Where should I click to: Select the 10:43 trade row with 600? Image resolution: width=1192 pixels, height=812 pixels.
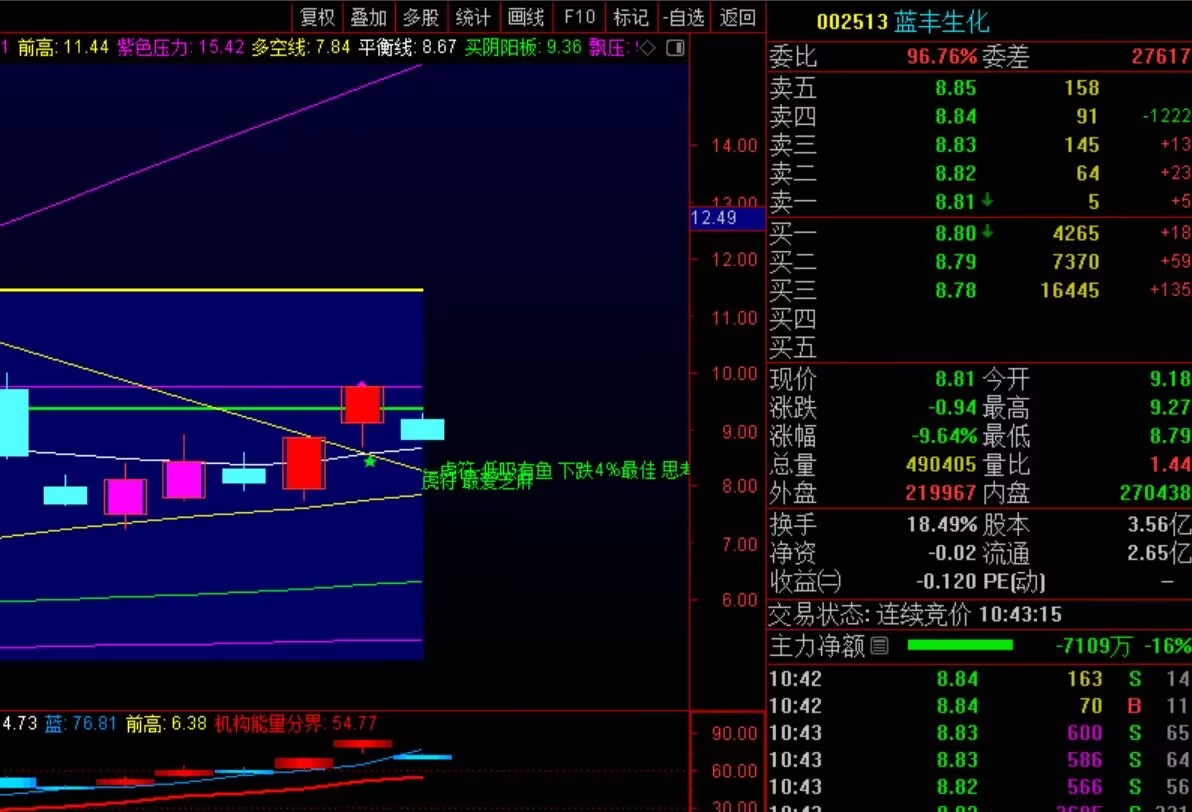point(979,733)
